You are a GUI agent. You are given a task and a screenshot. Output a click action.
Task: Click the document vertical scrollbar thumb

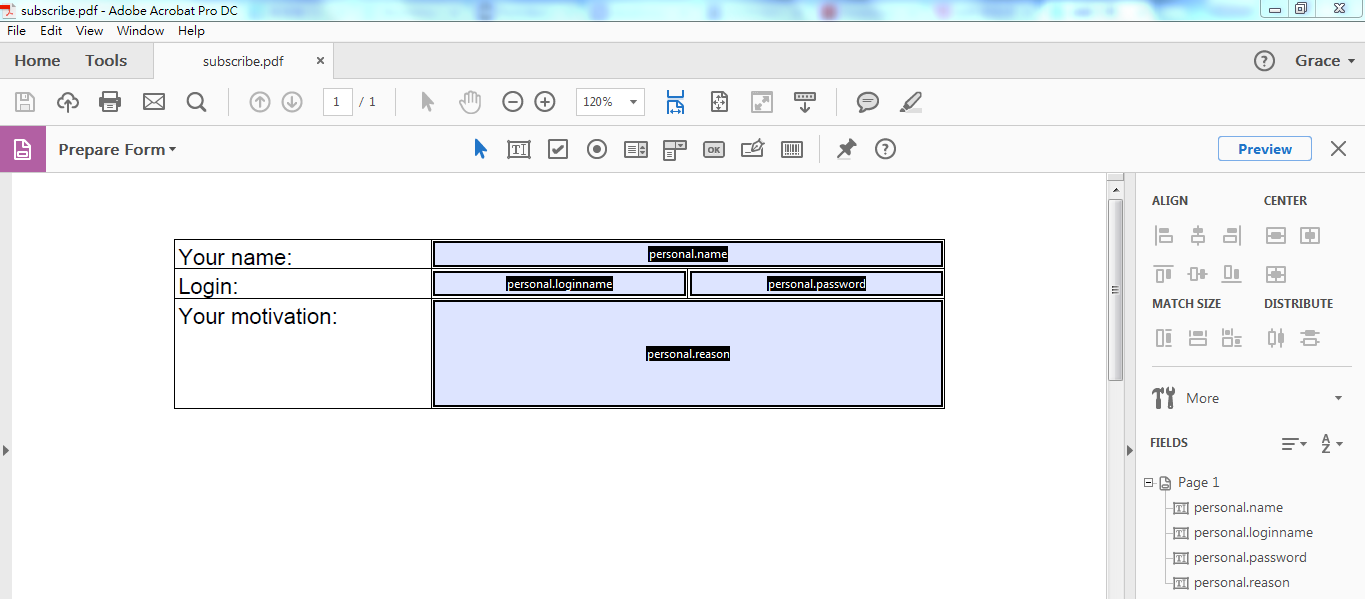1116,289
